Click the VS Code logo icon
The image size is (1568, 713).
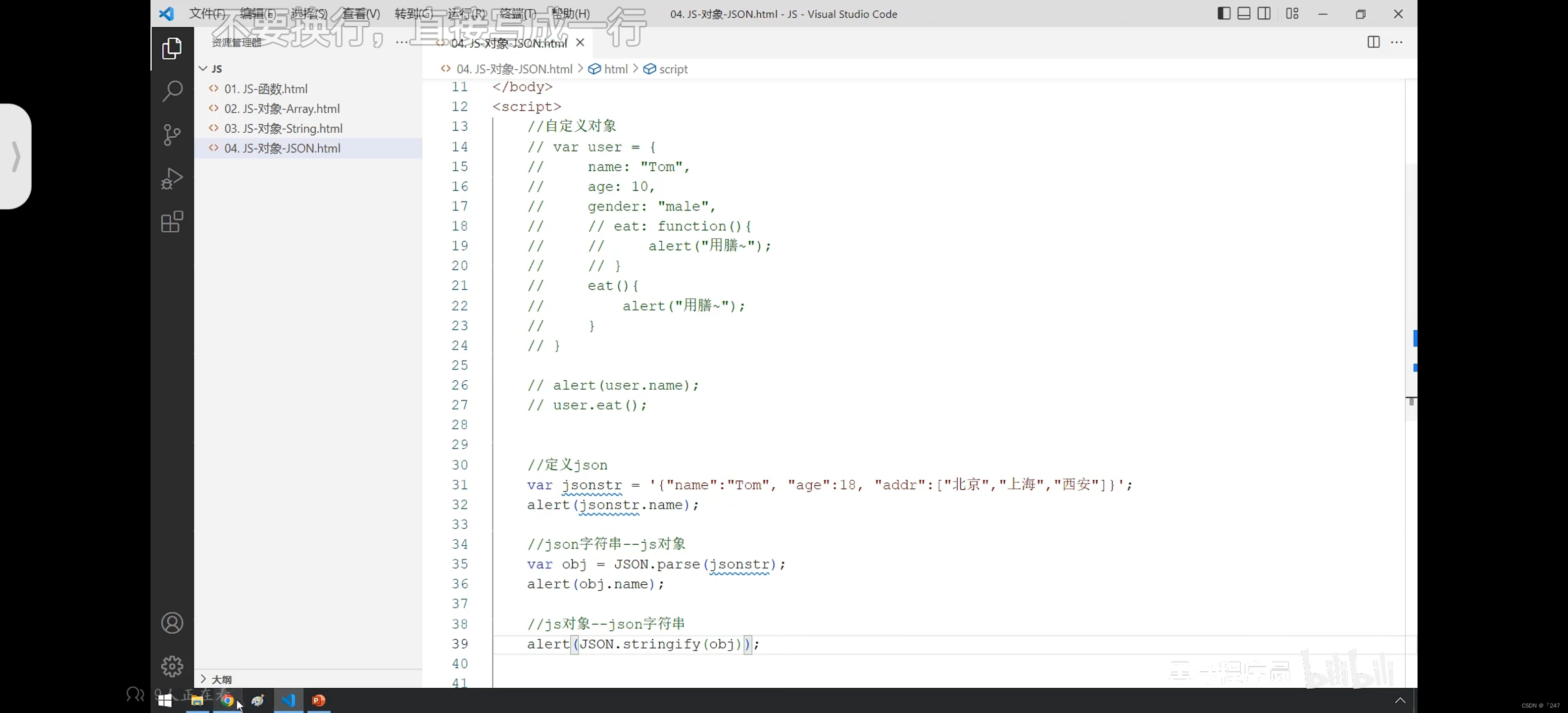(166, 13)
